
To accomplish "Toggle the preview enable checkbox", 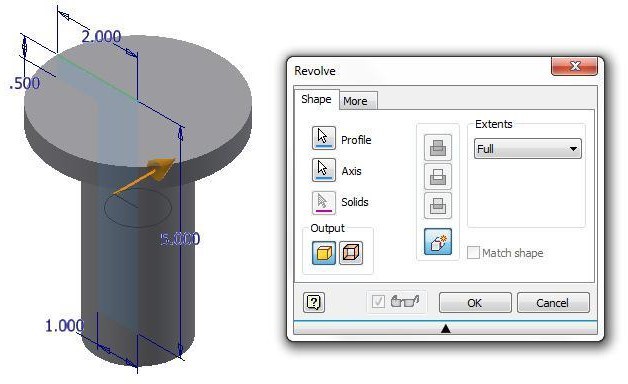I will coord(378,301).
